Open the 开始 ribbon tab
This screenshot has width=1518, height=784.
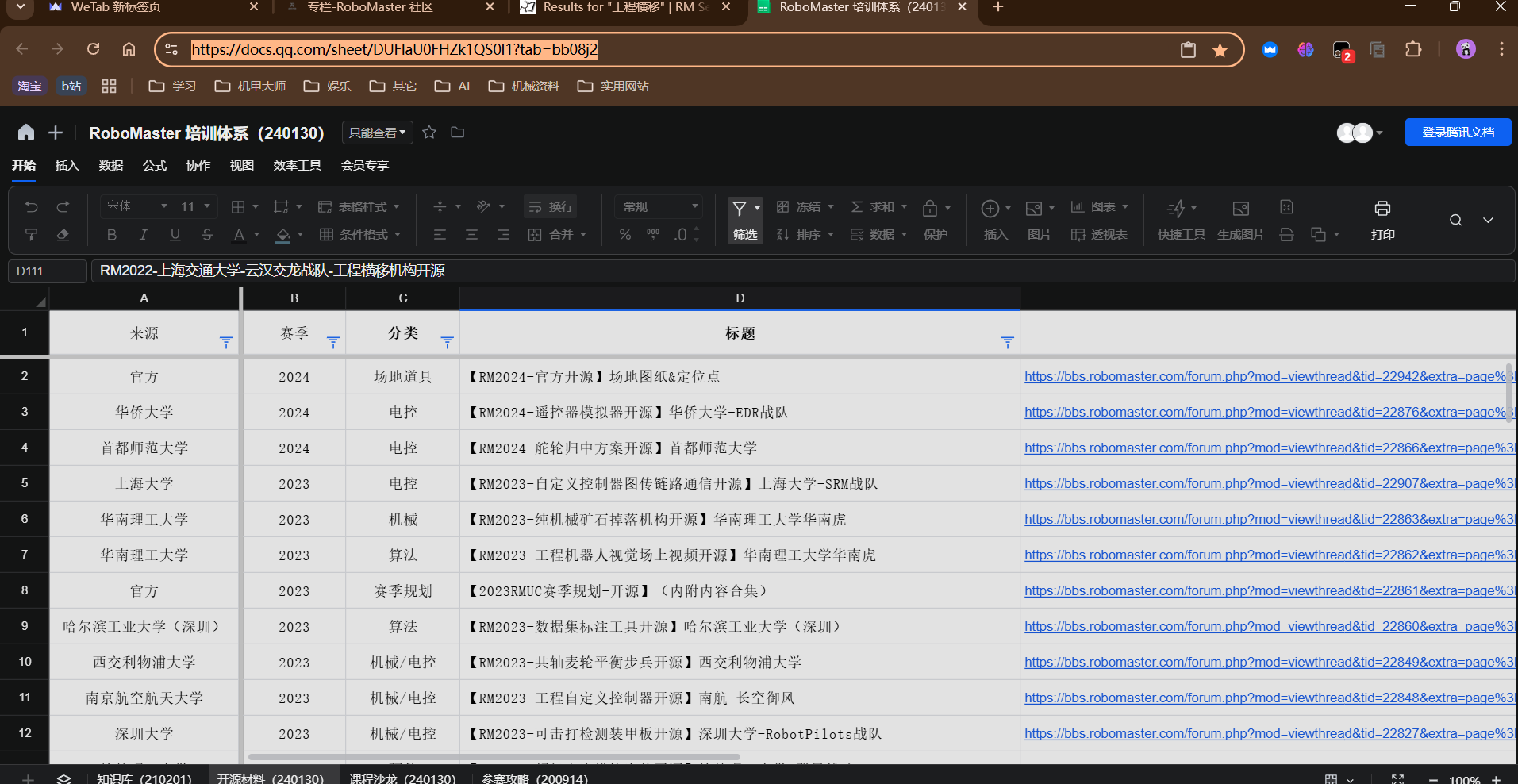(x=24, y=165)
